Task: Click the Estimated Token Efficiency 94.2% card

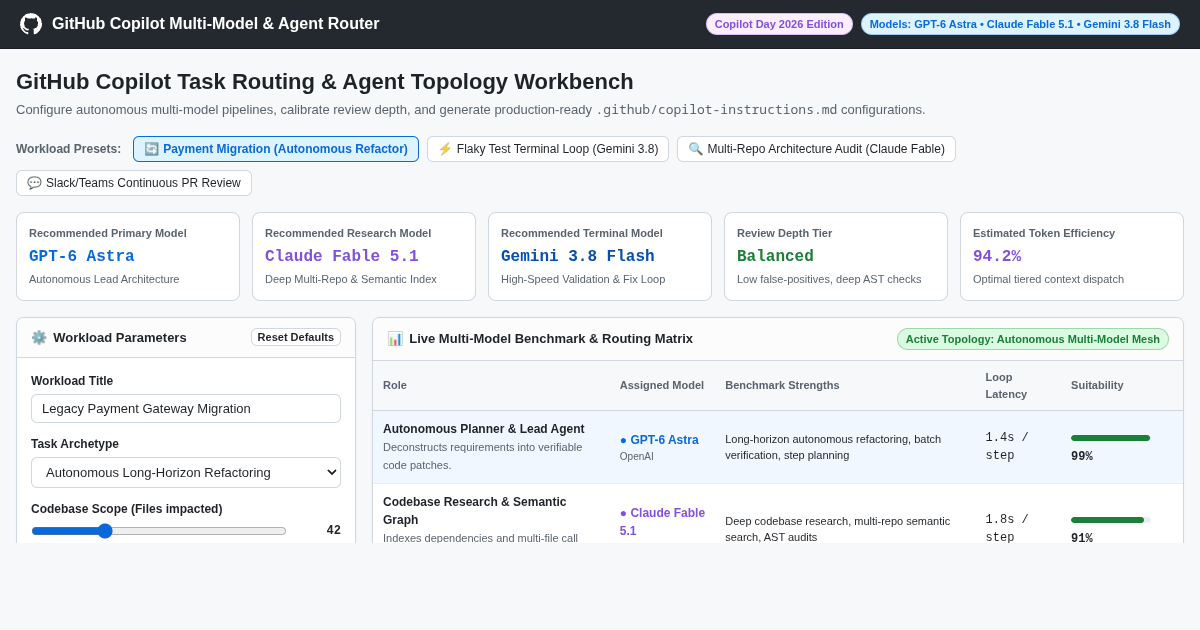Action: click(x=1072, y=256)
